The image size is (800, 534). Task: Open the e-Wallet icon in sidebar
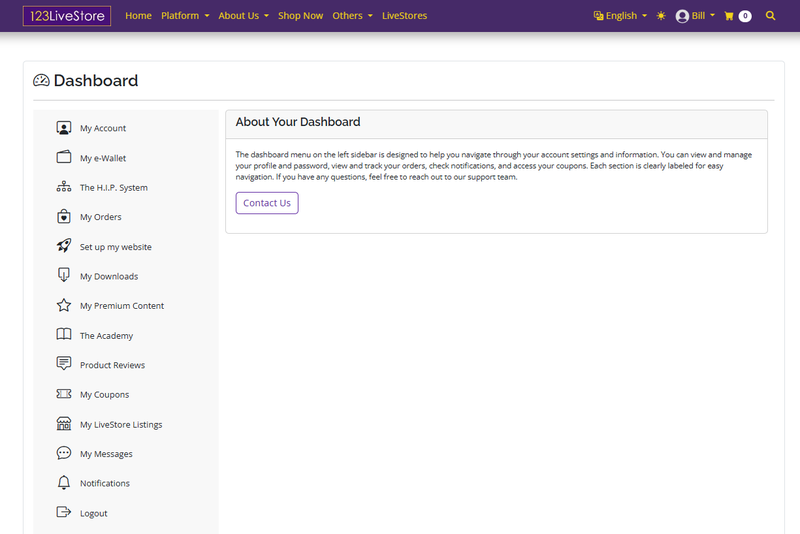point(64,158)
